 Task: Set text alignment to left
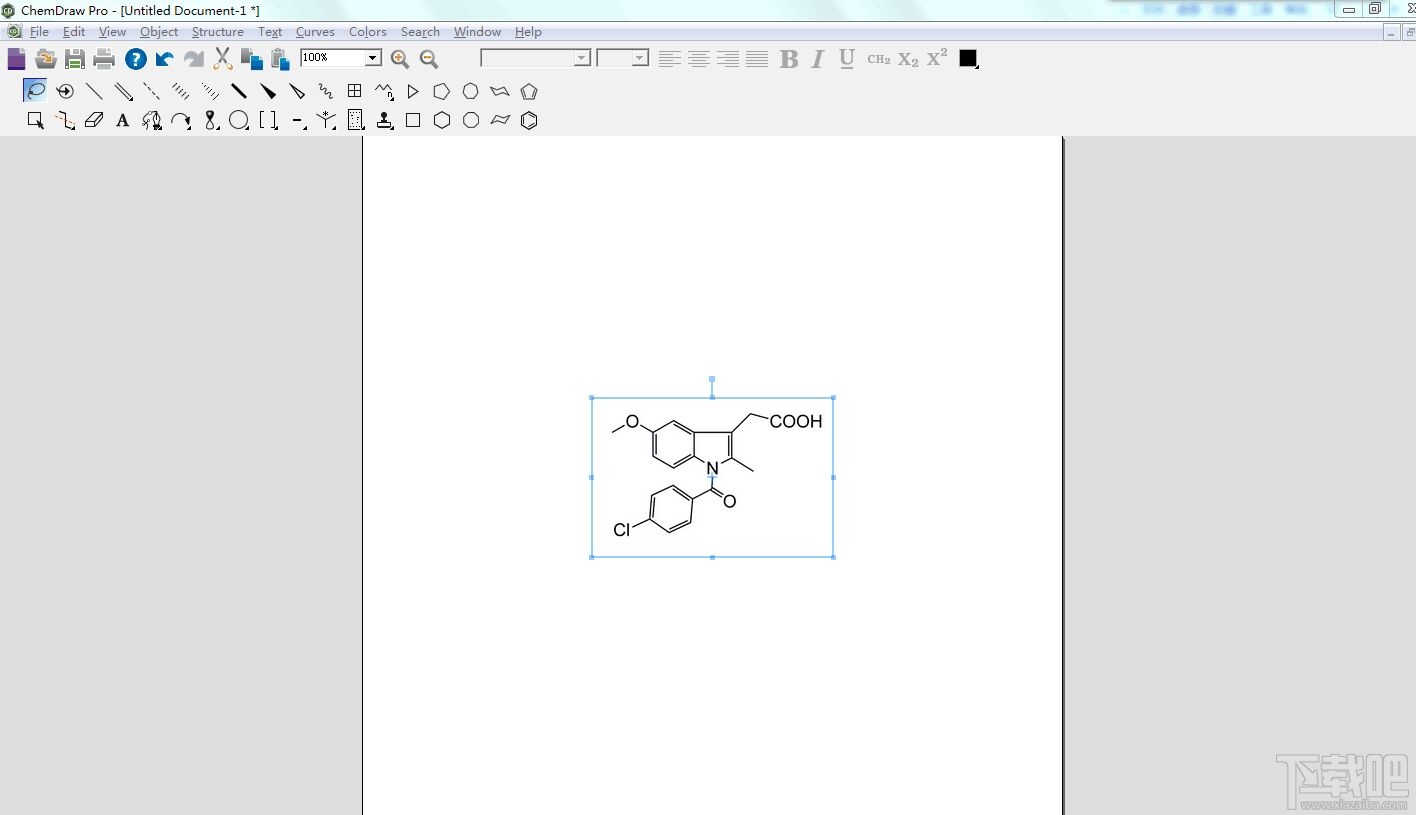click(x=670, y=59)
